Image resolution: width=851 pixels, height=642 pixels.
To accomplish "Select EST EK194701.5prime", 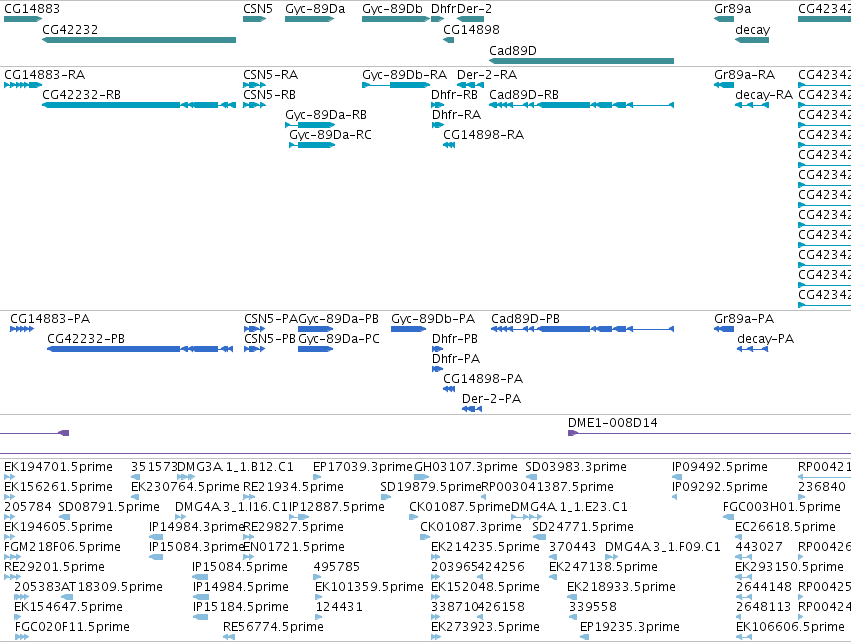I will [58, 467].
